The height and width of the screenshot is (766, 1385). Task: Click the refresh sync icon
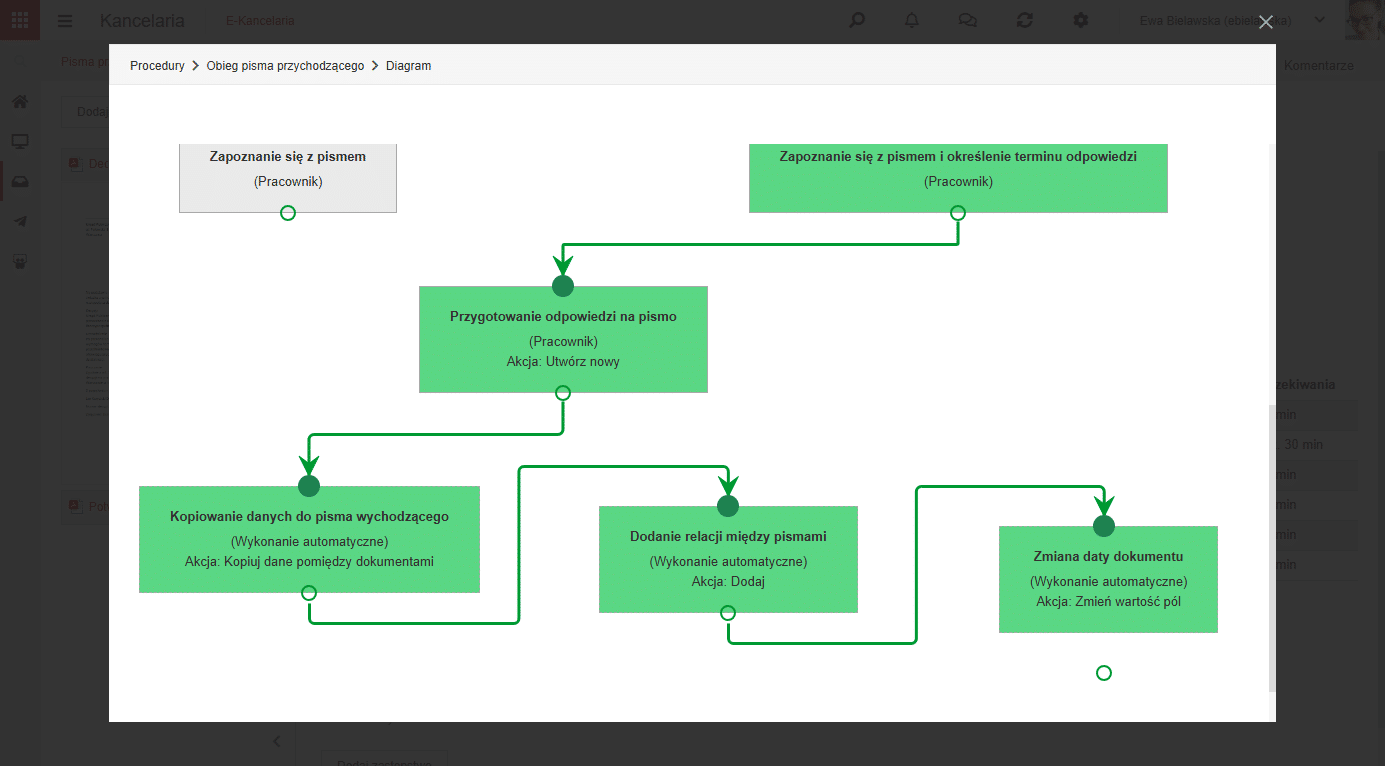(1024, 20)
